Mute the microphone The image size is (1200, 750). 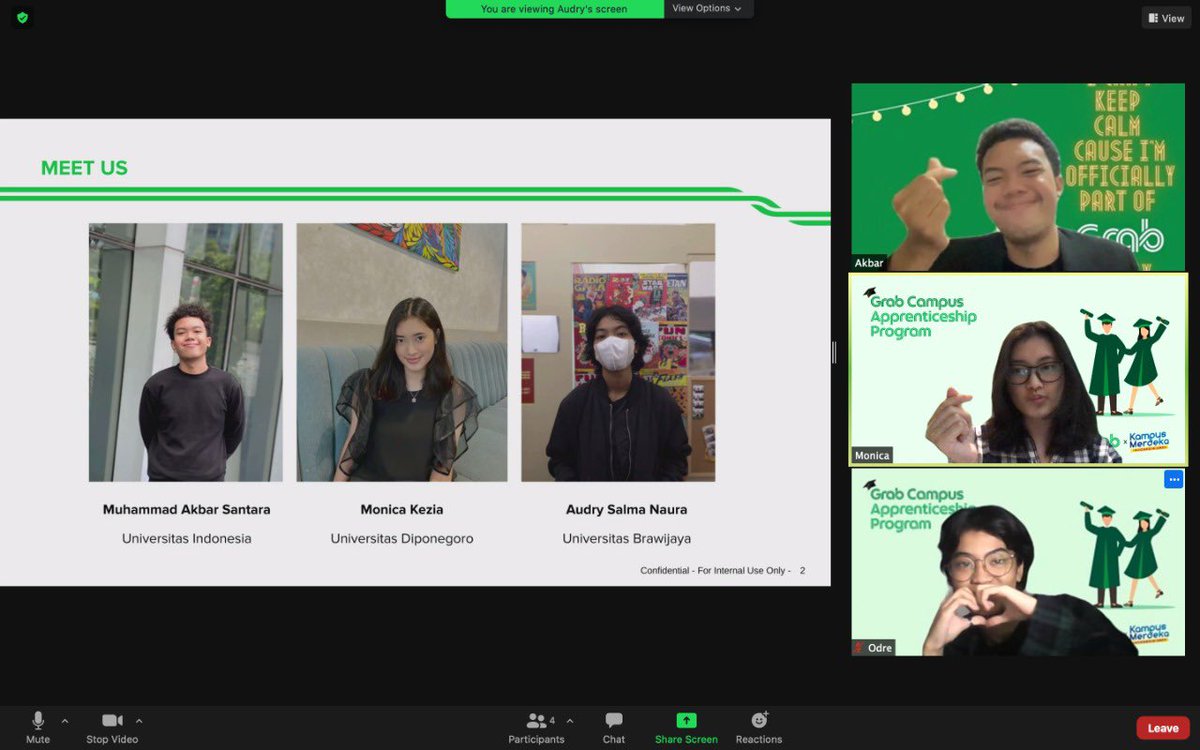(x=38, y=727)
